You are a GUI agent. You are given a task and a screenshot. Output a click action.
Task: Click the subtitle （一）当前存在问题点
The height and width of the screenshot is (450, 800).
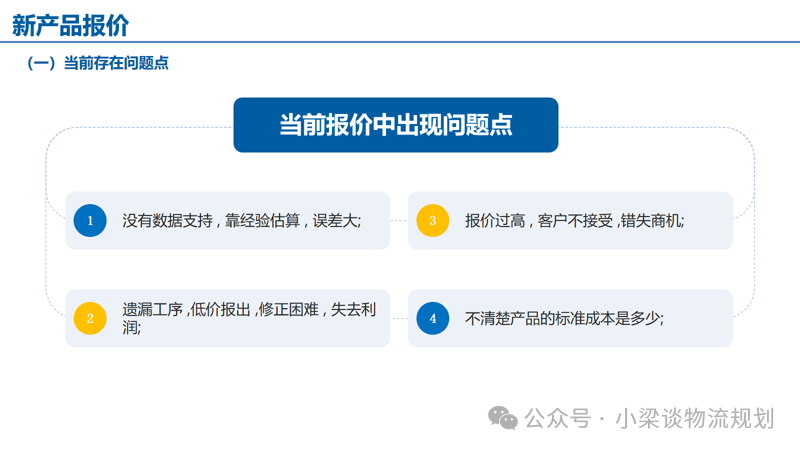98,63
